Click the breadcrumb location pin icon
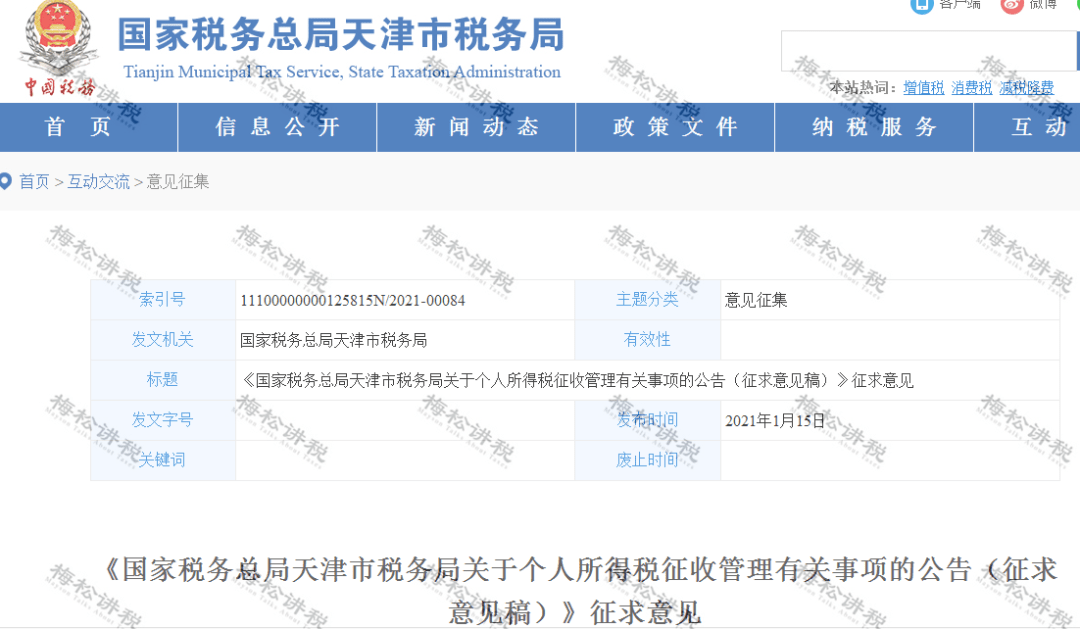 pos(6,181)
